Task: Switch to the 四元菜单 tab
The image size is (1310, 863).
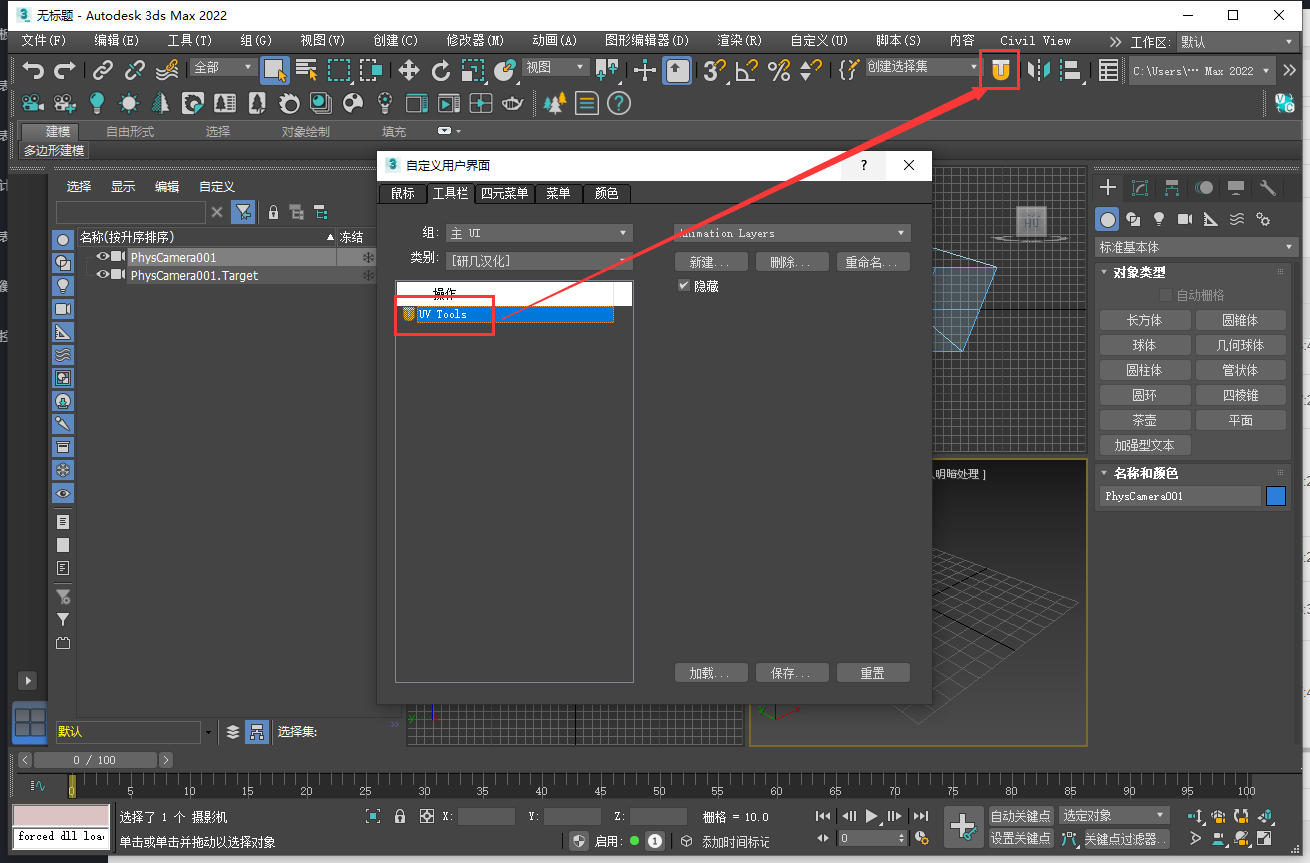Action: 504,193
